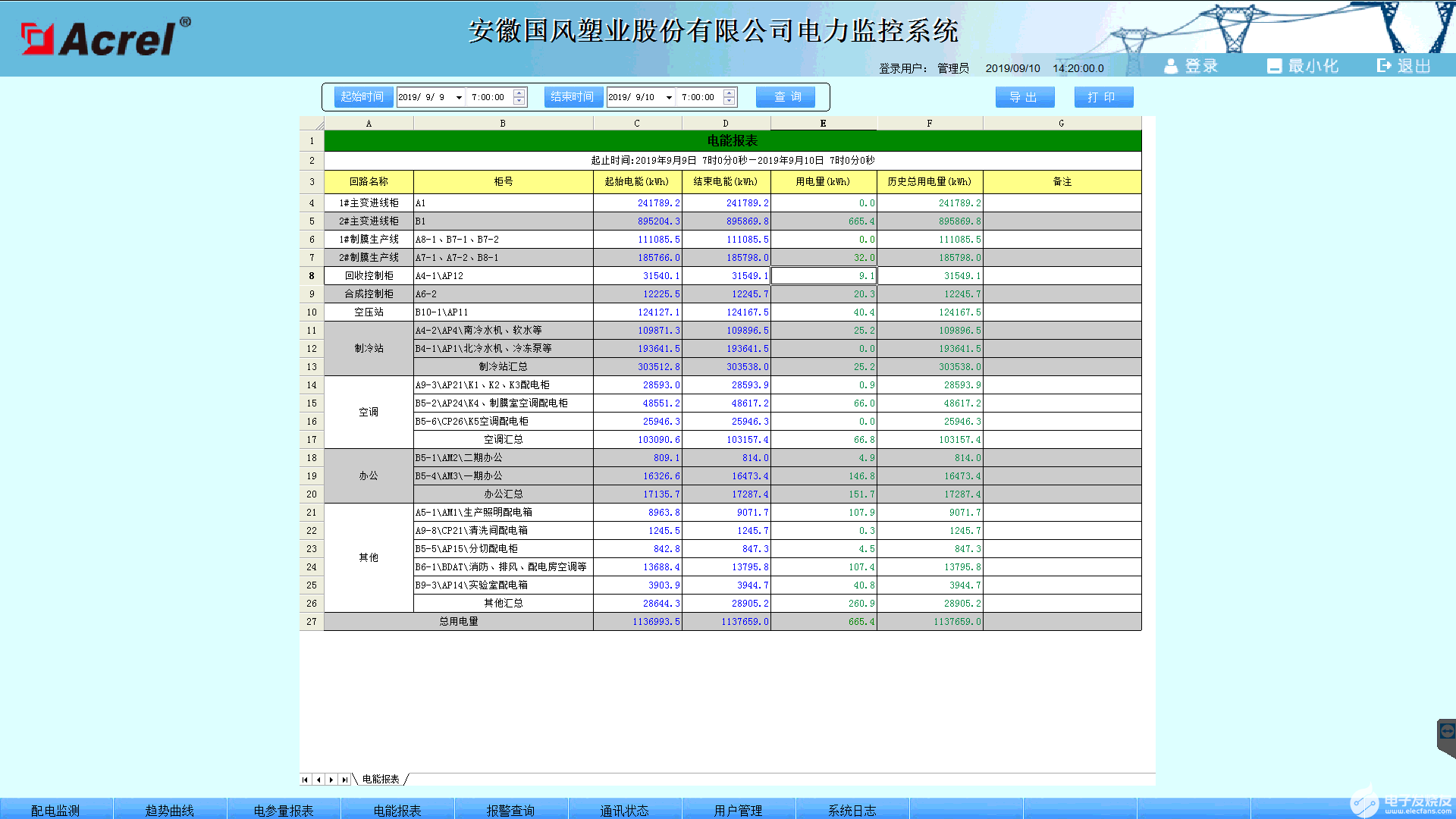
Task: Click the 导出 export button
Action: pos(1025,97)
